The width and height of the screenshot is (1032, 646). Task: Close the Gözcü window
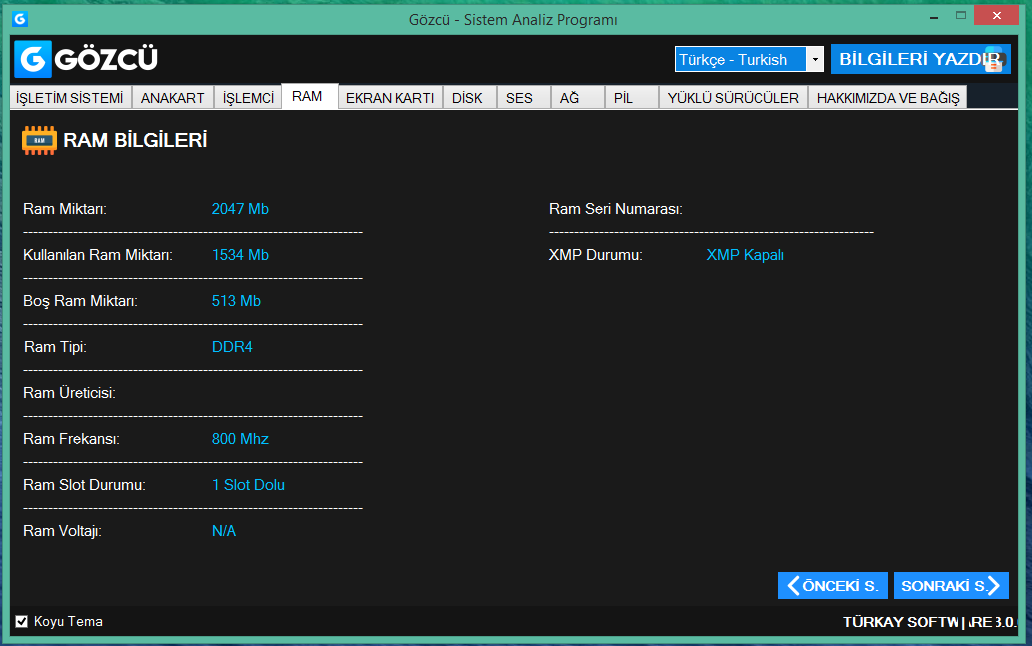(x=996, y=16)
